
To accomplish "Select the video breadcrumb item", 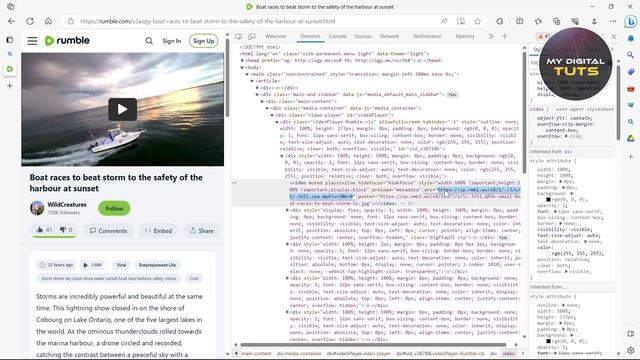I will pyautogui.click(x=509, y=353).
